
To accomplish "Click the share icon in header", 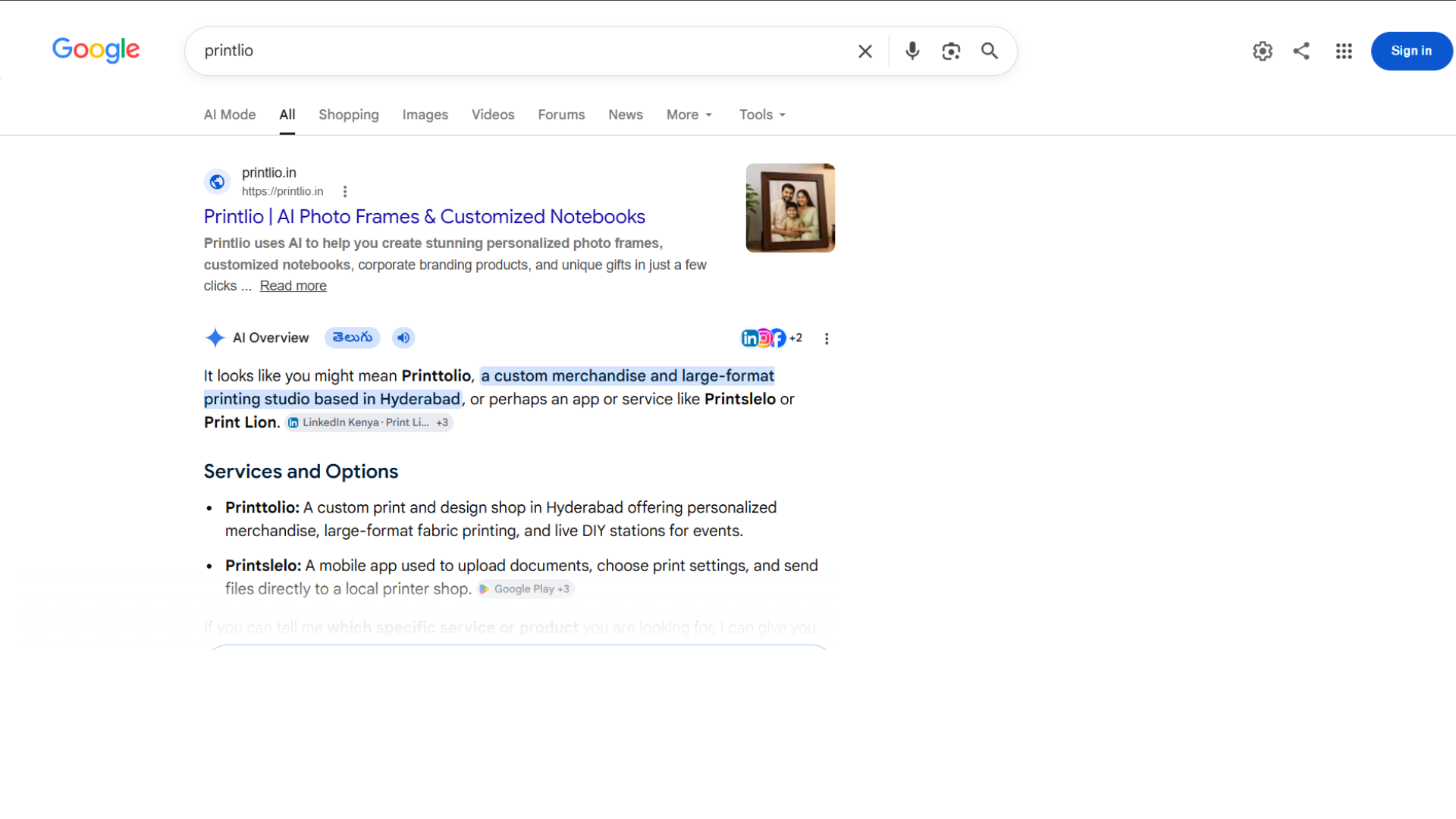I will 1301,51.
